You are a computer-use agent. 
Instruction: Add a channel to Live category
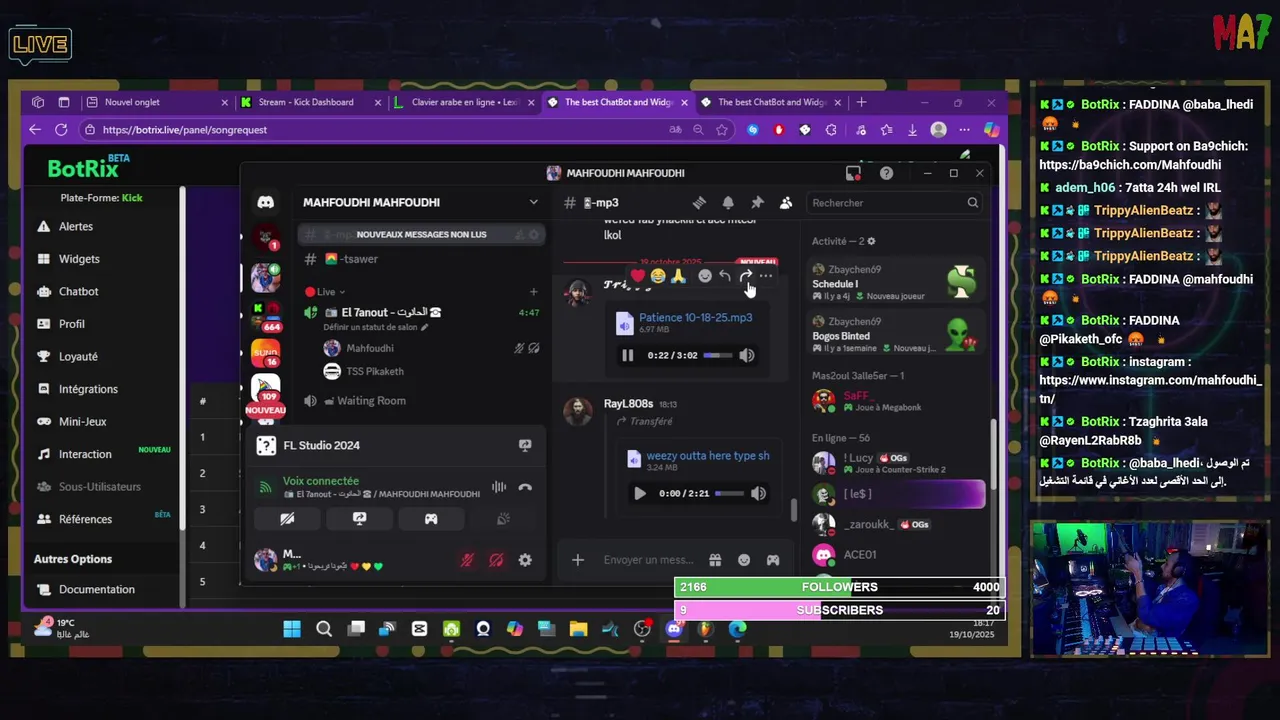pos(533,292)
